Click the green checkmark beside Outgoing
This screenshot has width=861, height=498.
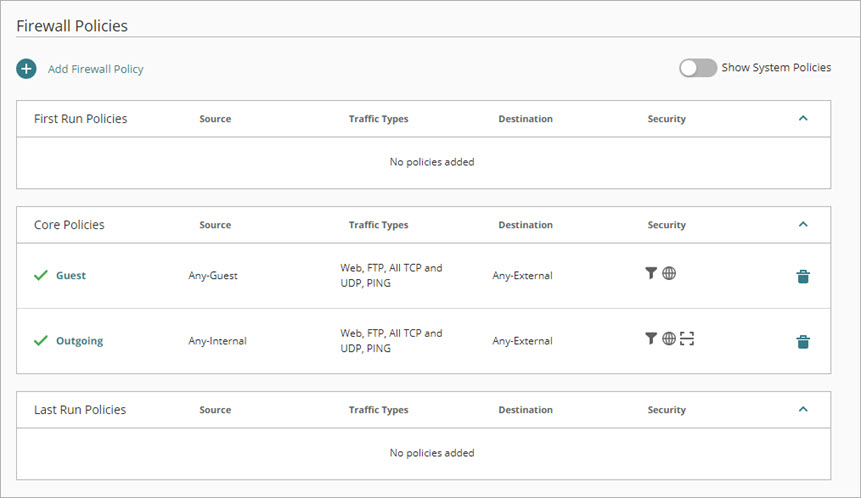tap(41, 341)
